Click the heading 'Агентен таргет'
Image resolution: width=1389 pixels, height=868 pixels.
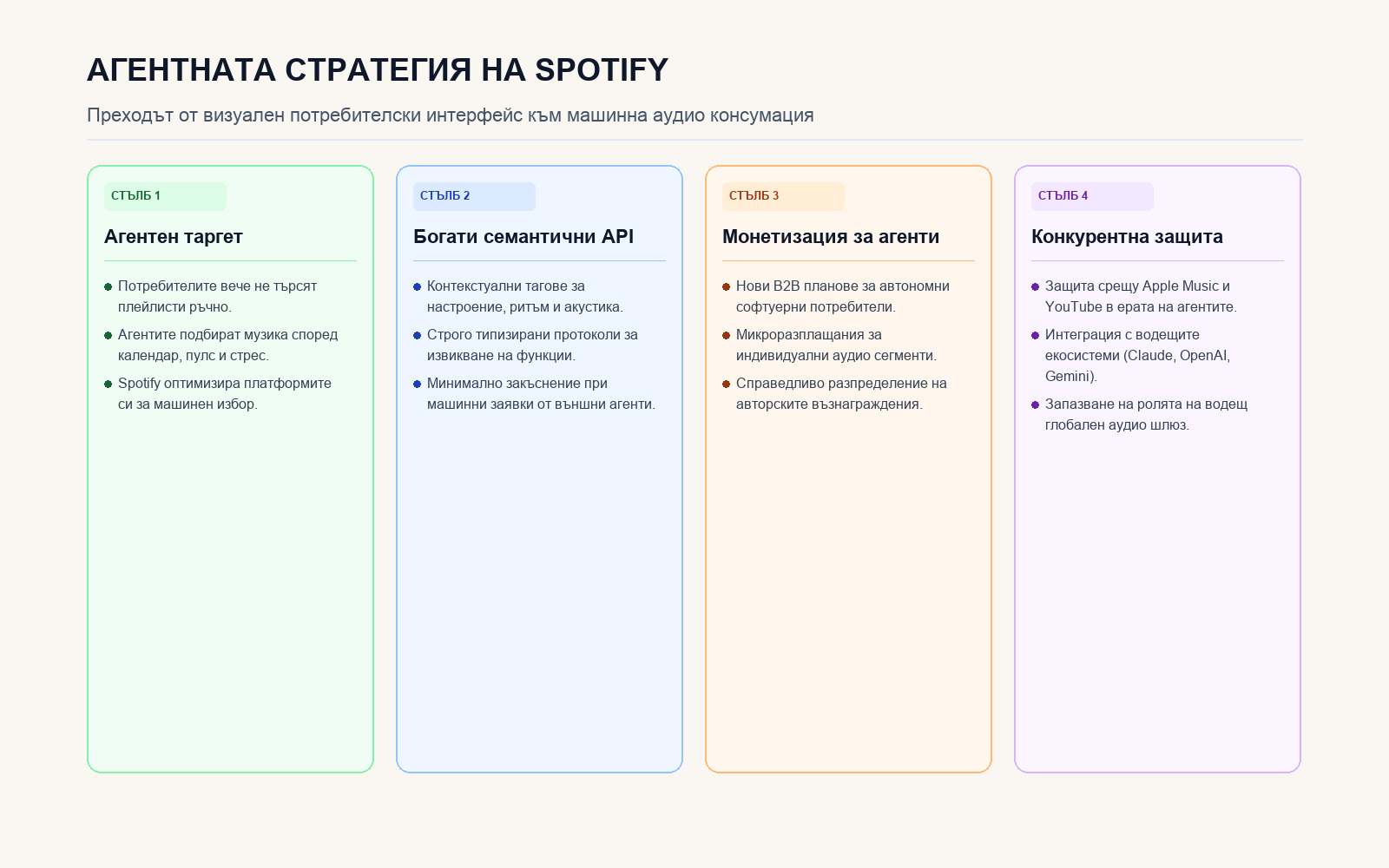pyautogui.click(x=174, y=236)
